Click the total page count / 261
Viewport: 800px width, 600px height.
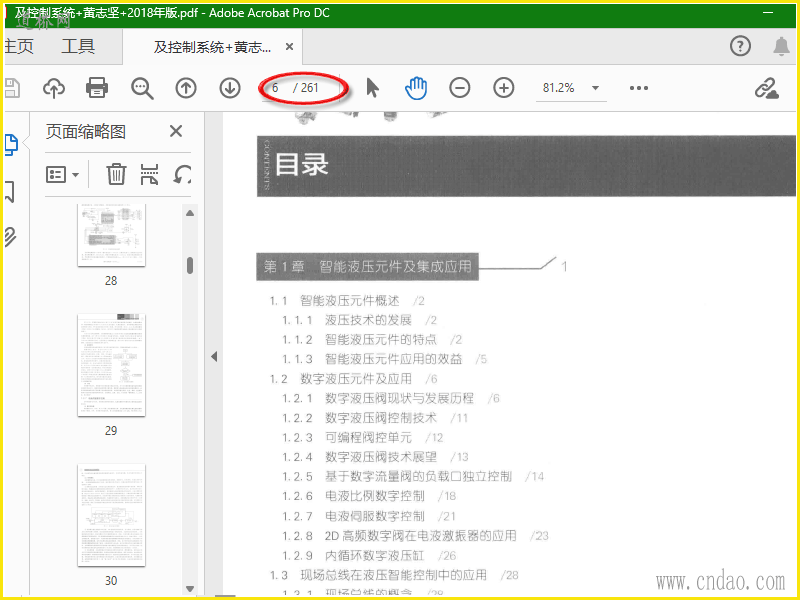click(306, 88)
